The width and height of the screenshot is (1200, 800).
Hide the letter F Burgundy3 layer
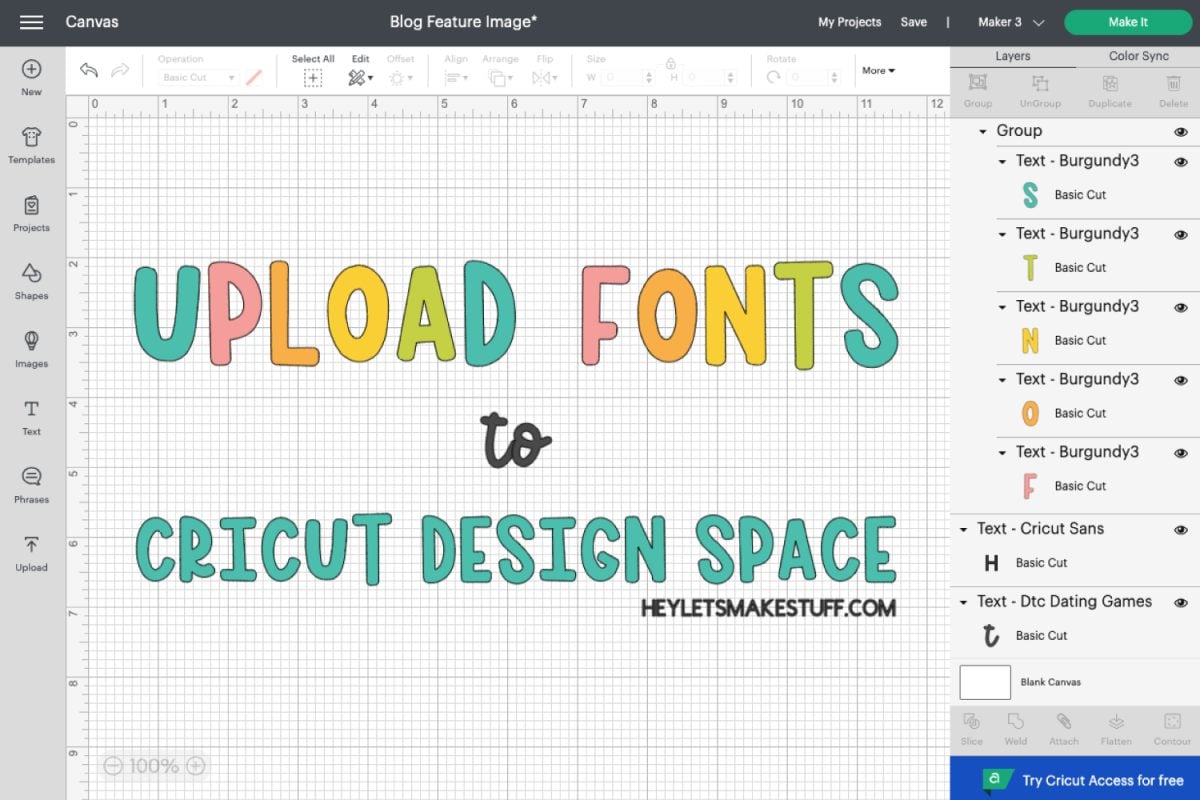point(1181,453)
